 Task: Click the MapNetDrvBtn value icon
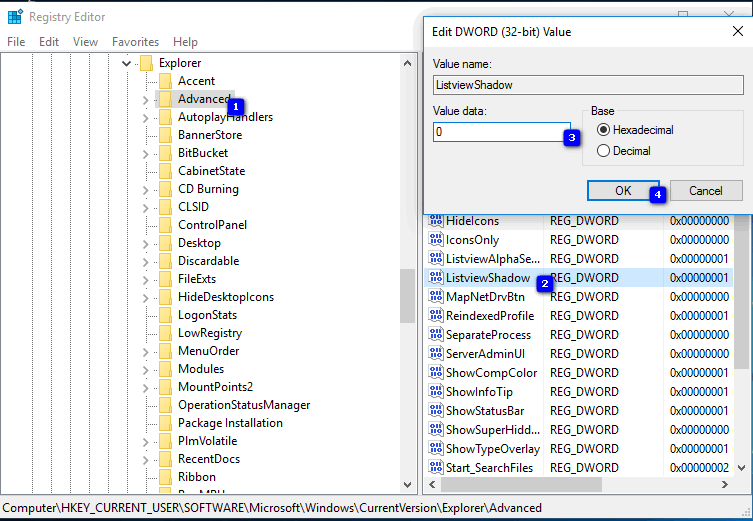coord(436,296)
